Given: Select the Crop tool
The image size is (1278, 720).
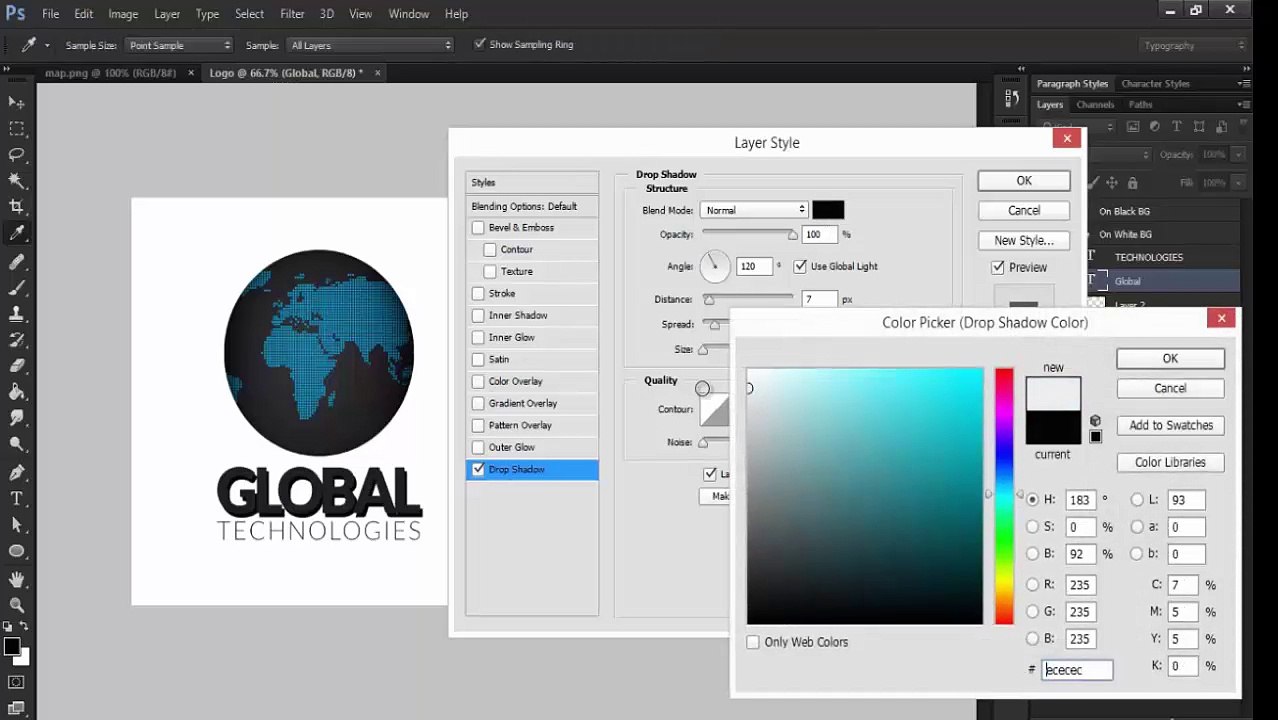Looking at the screenshot, I should point(16,206).
